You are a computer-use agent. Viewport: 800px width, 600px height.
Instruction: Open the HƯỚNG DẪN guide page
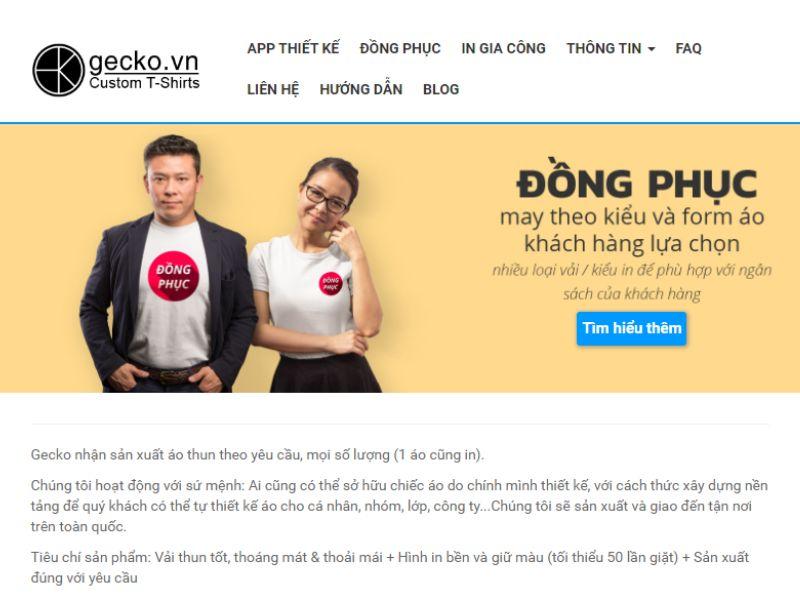361,89
